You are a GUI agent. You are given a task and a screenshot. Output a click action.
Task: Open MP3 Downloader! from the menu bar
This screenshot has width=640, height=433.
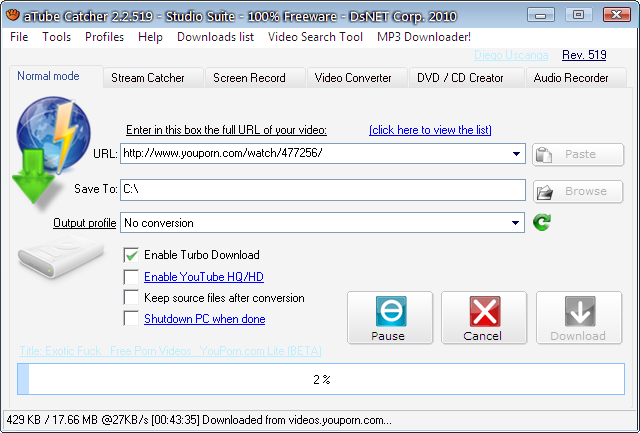point(424,37)
